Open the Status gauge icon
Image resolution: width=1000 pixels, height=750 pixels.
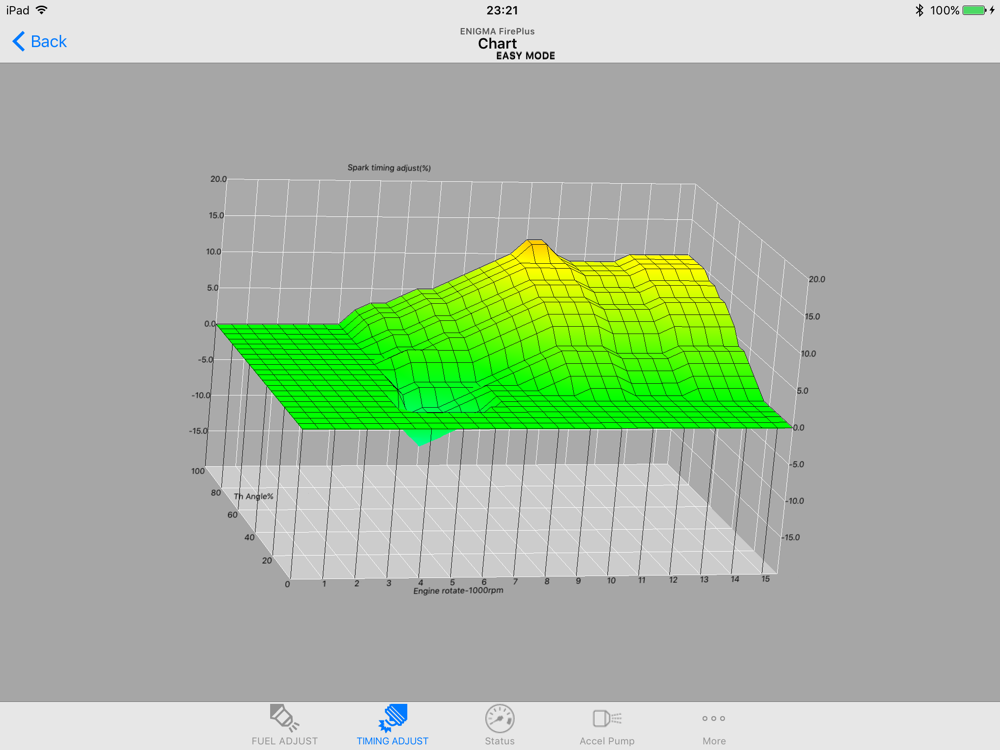(x=499, y=718)
